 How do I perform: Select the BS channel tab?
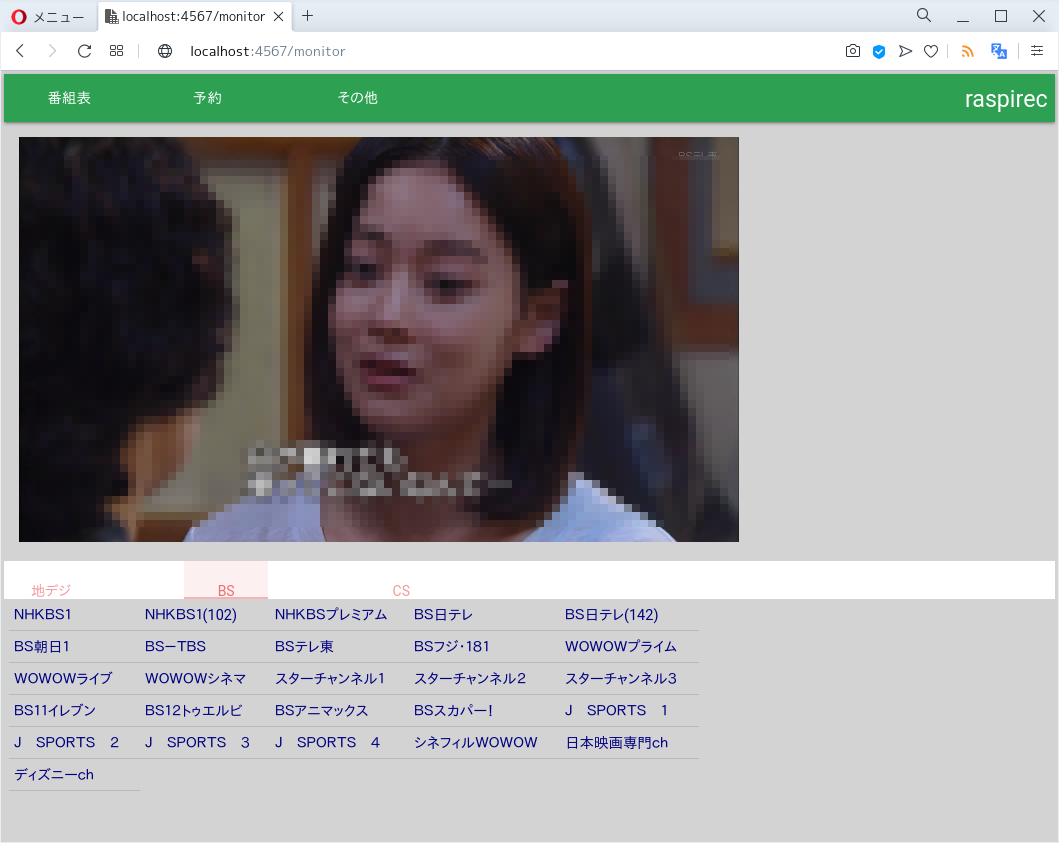[226, 580]
